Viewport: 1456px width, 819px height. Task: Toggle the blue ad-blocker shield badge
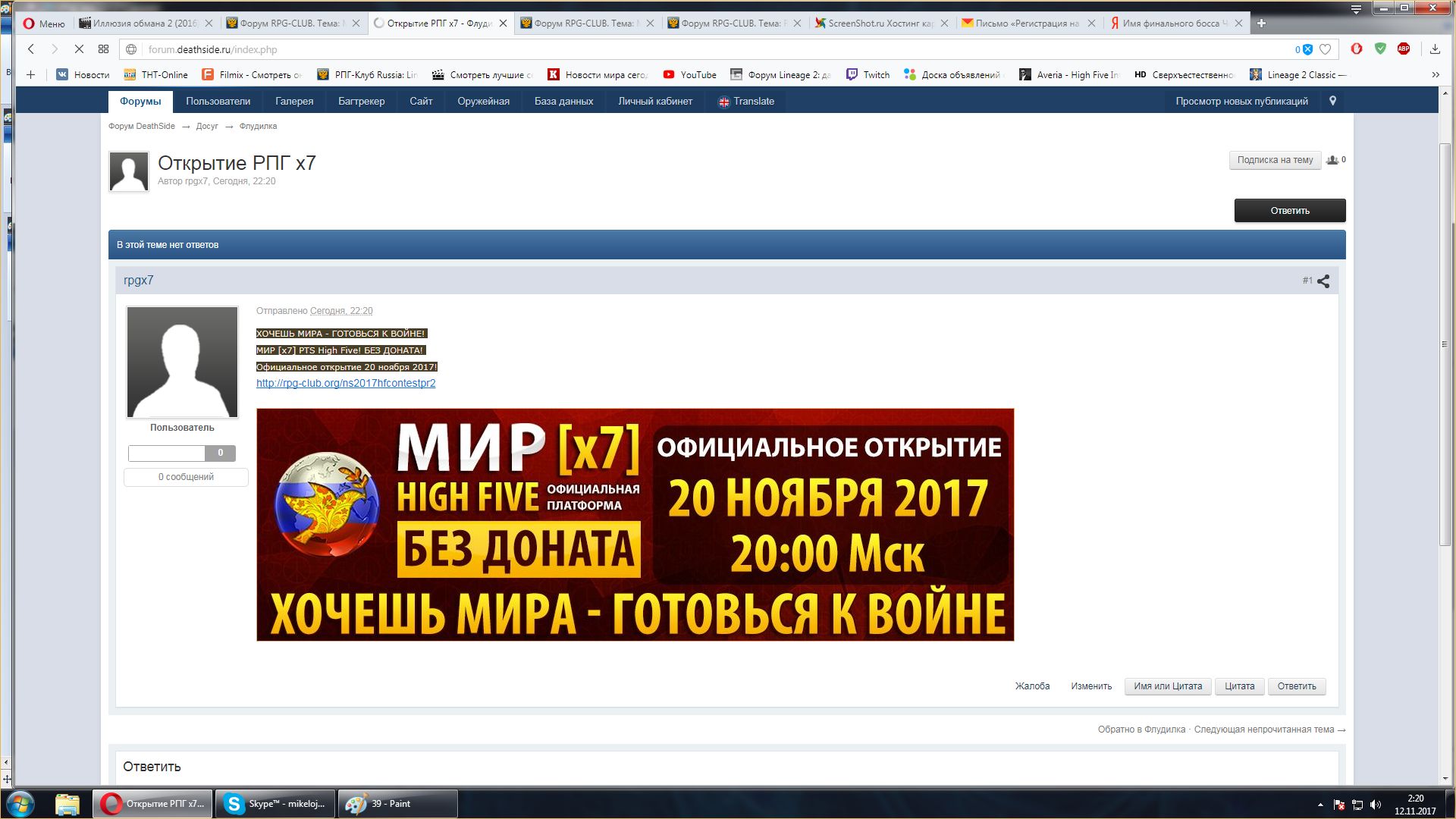pos(1307,49)
